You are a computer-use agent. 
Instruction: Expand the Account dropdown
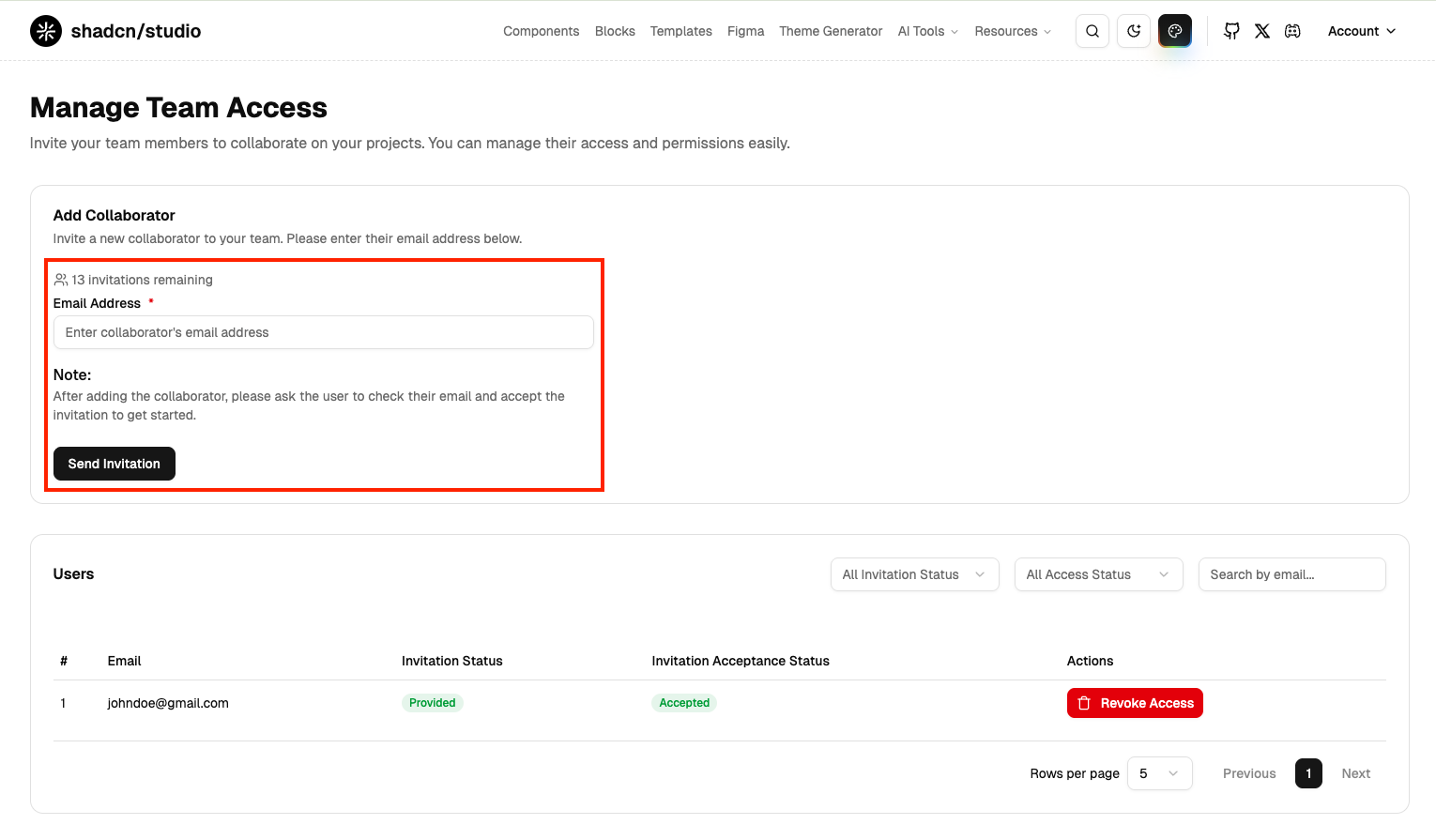(1361, 31)
